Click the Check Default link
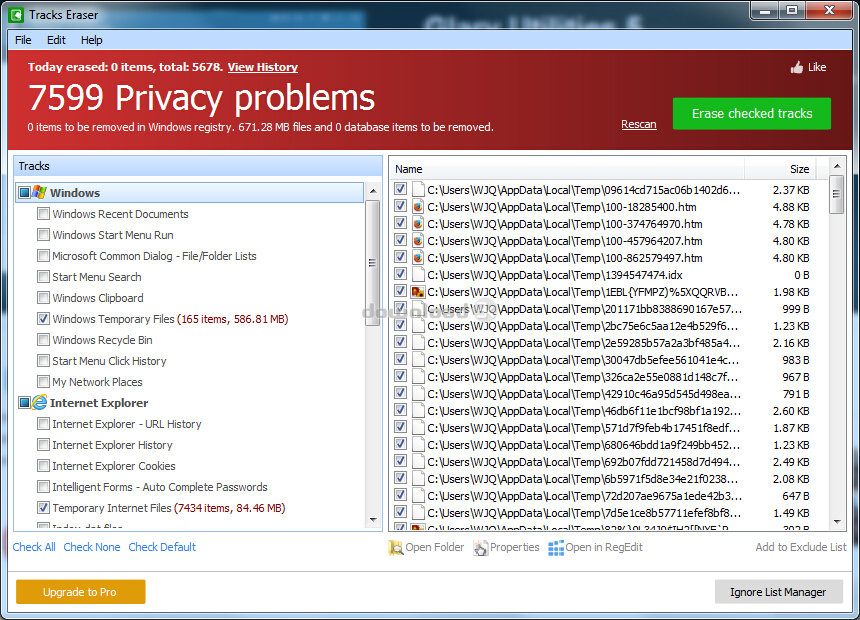The image size is (860, 620). click(162, 547)
